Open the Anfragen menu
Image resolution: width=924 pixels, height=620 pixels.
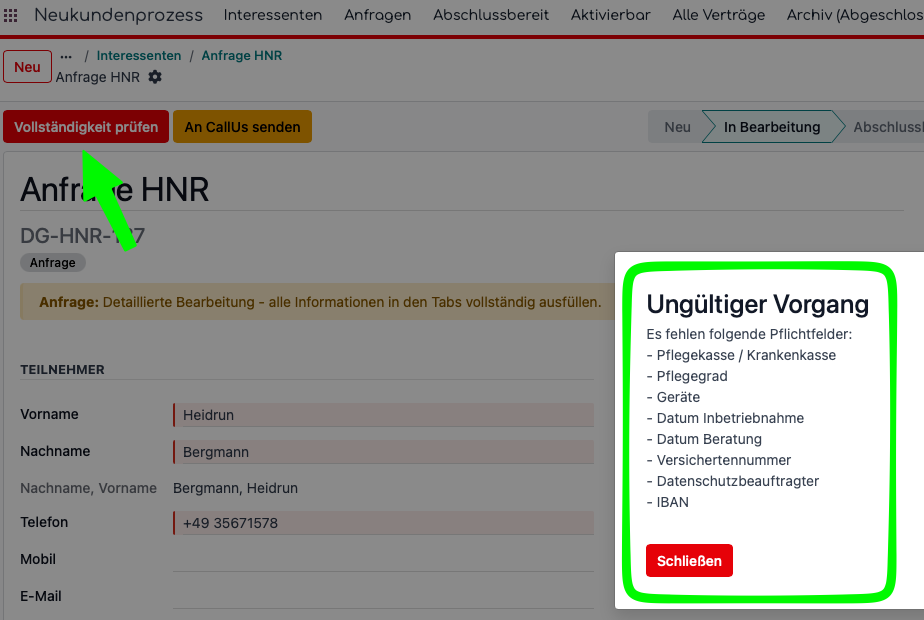[378, 15]
